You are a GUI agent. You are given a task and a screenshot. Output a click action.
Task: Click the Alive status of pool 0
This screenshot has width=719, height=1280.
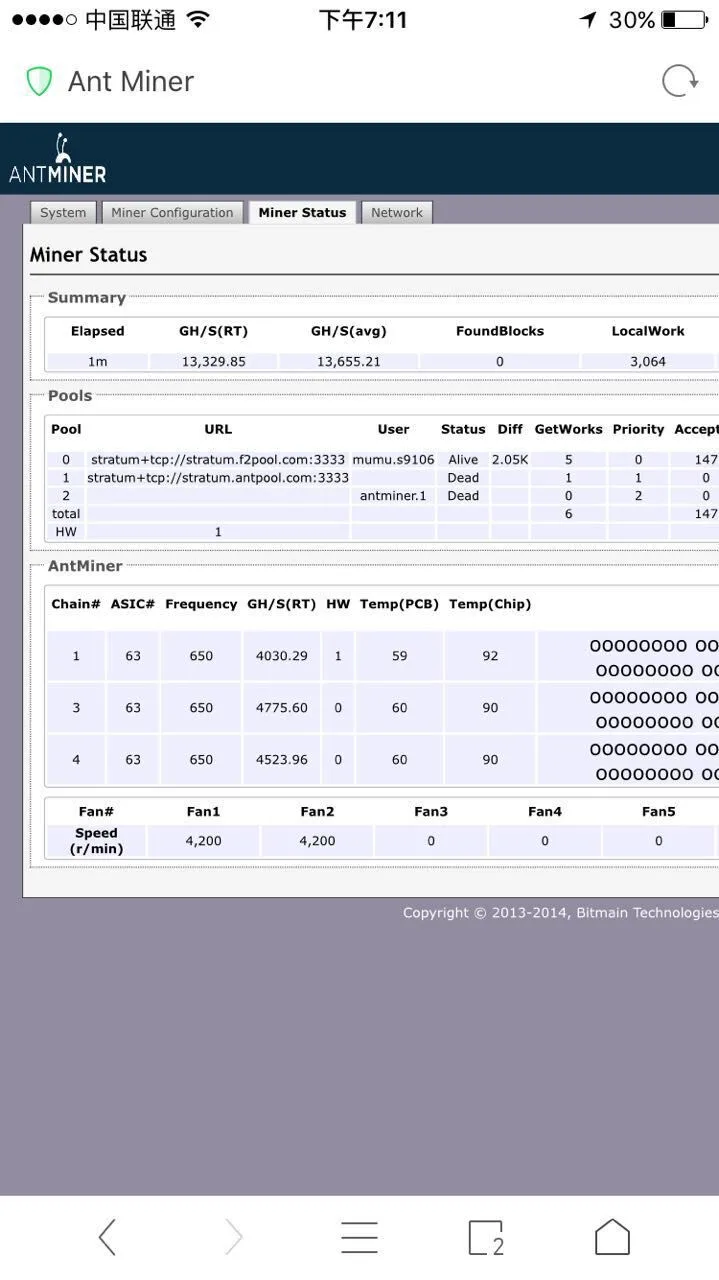[463, 460]
